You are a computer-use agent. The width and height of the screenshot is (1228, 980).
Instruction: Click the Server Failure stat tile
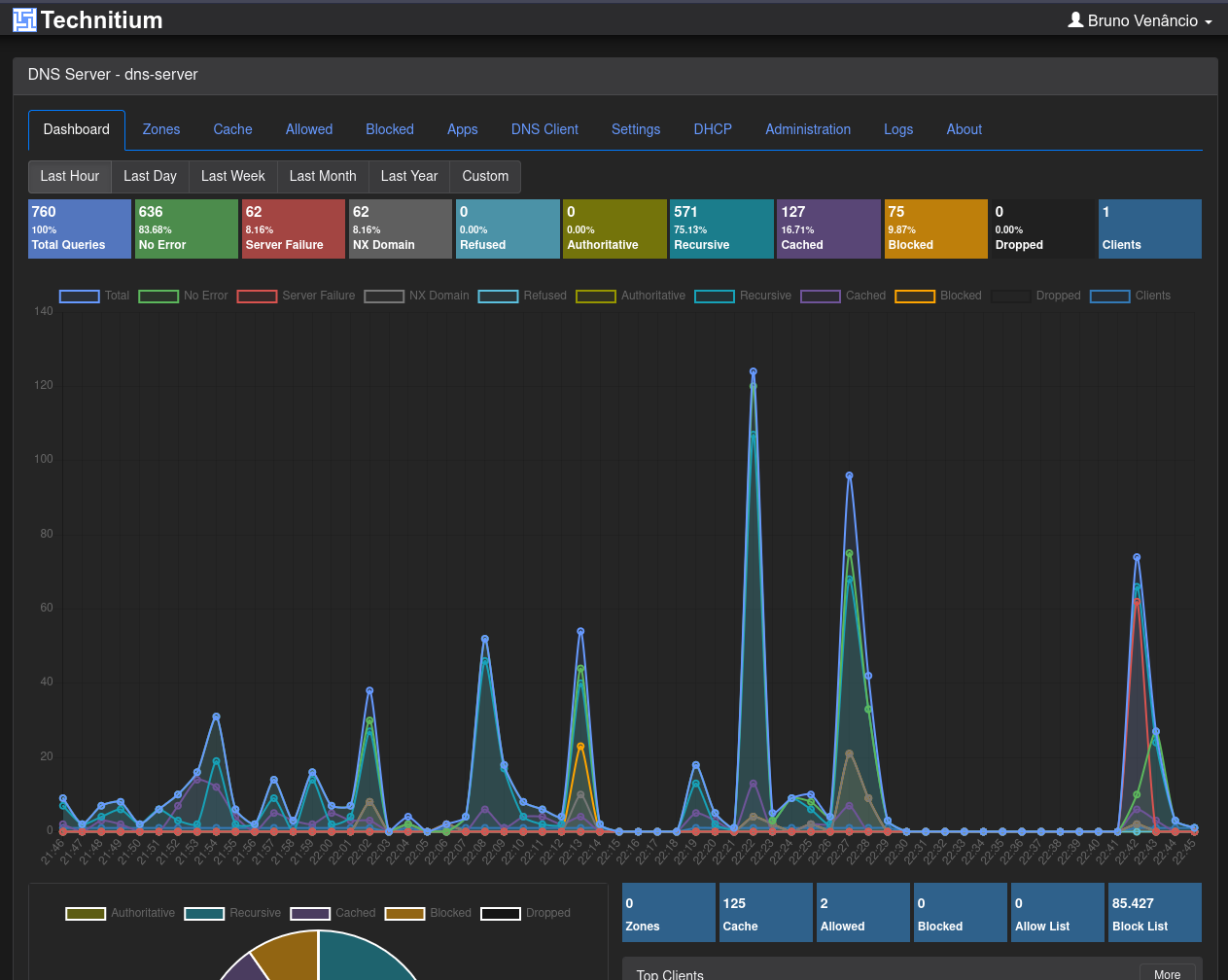click(294, 228)
